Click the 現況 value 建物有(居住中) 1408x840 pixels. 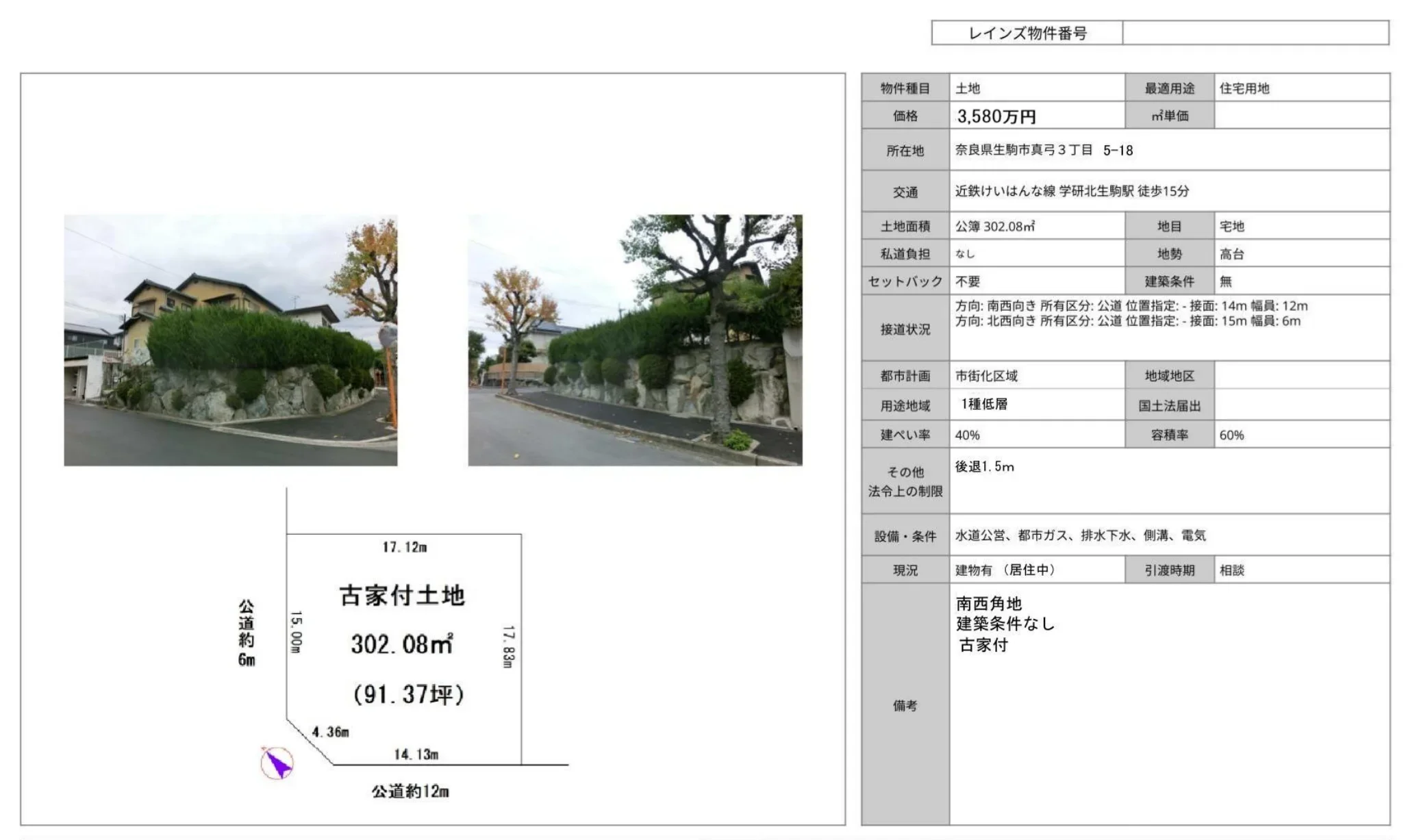tap(1005, 570)
